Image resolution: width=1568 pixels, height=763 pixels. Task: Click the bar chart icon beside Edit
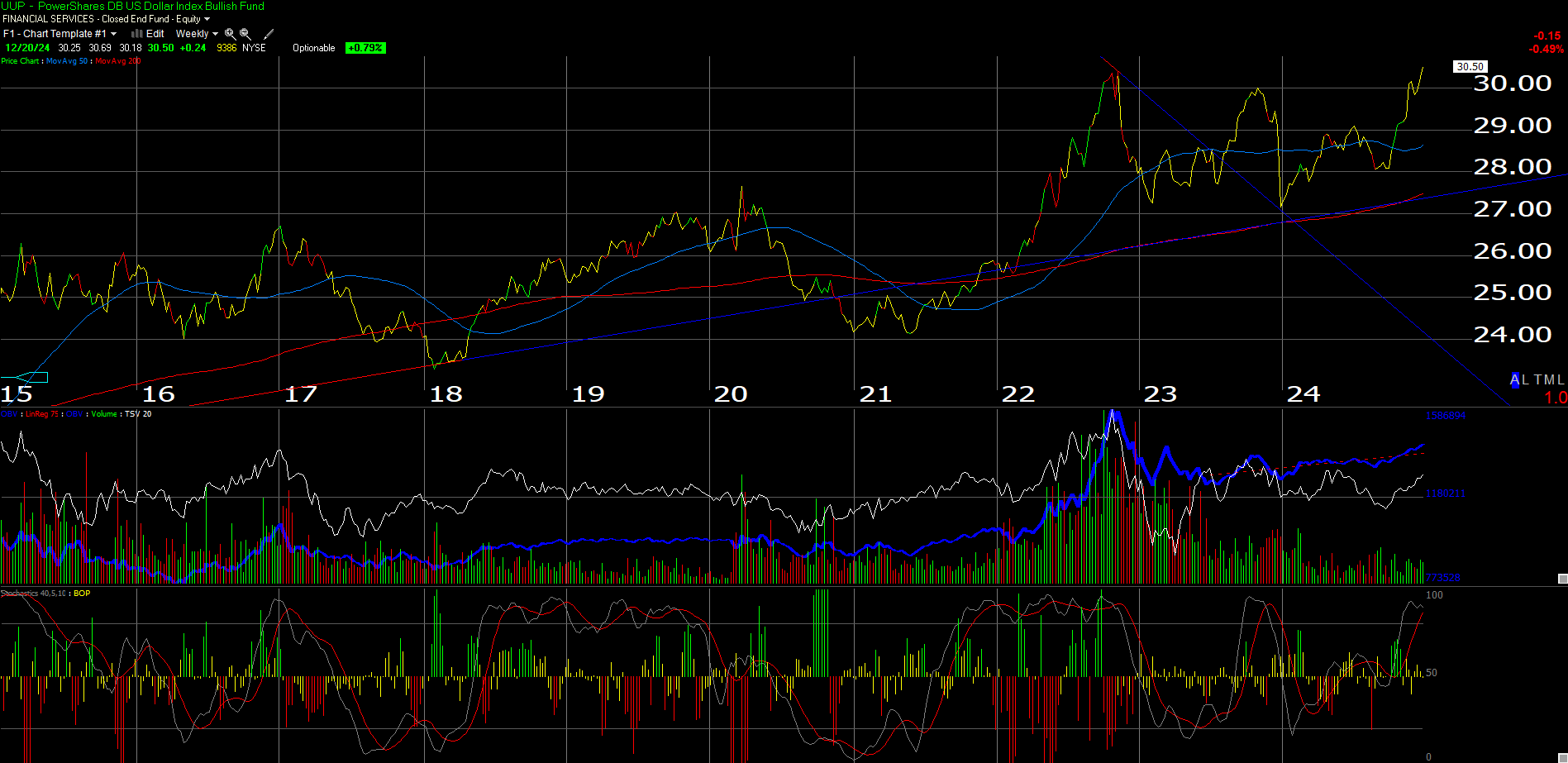[137, 34]
